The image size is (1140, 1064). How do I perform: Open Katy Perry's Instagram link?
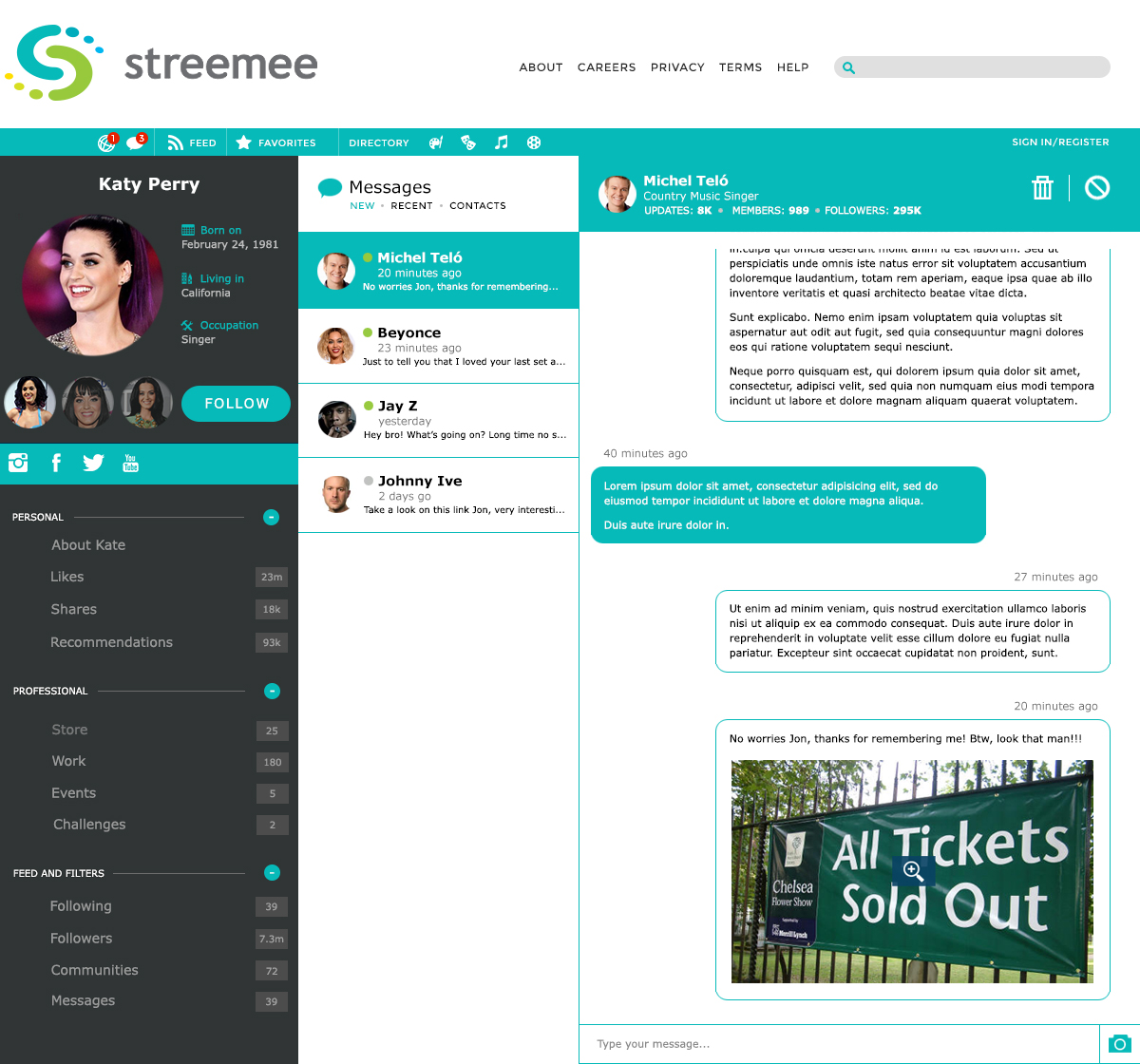click(18, 463)
